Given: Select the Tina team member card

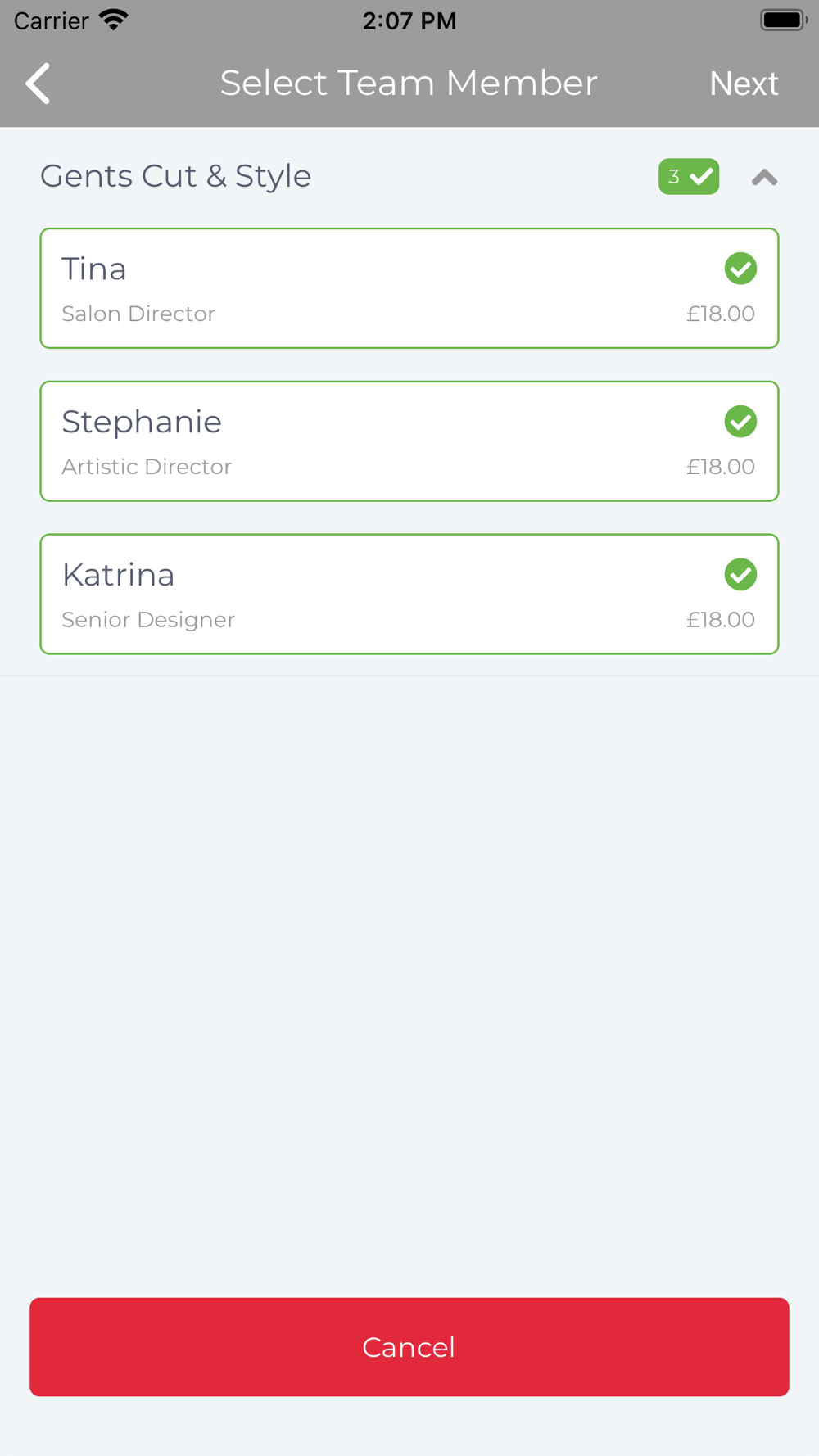Looking at the screenshot, I should click(x=409, y=288).
